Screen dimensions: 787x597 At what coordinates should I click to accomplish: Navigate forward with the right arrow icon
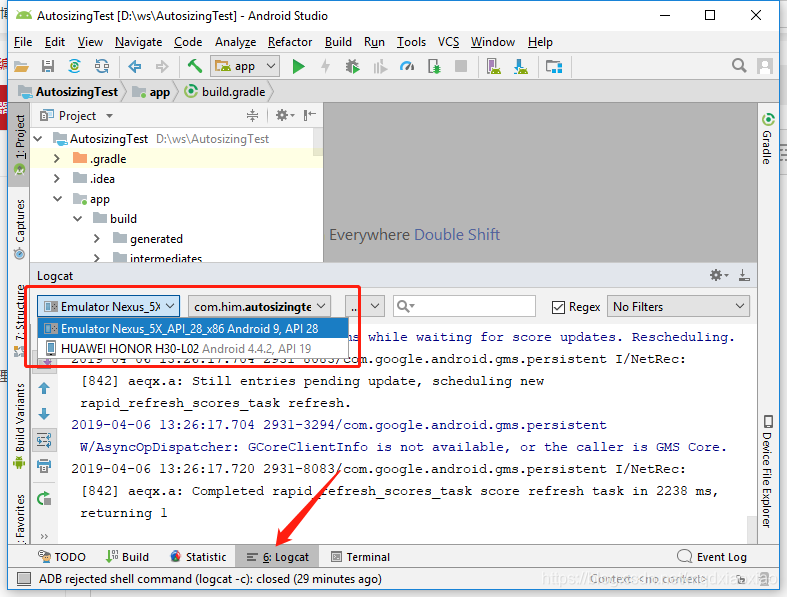coord(162,66)
